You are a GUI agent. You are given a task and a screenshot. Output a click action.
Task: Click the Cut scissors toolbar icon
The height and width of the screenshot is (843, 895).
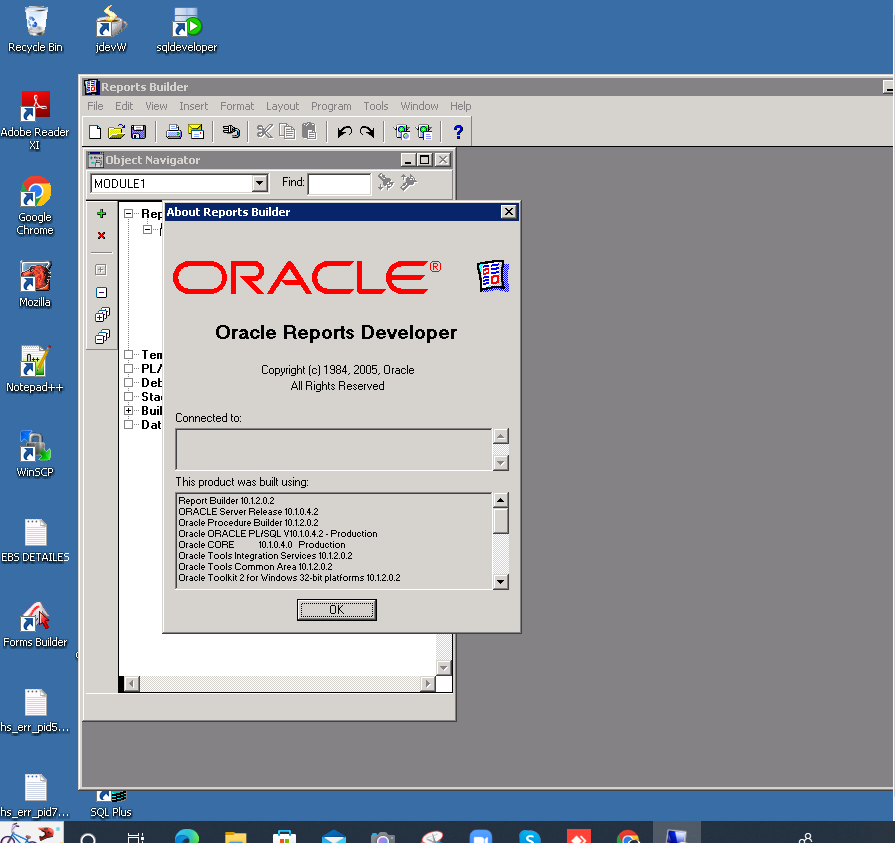(x=264, y=132)
